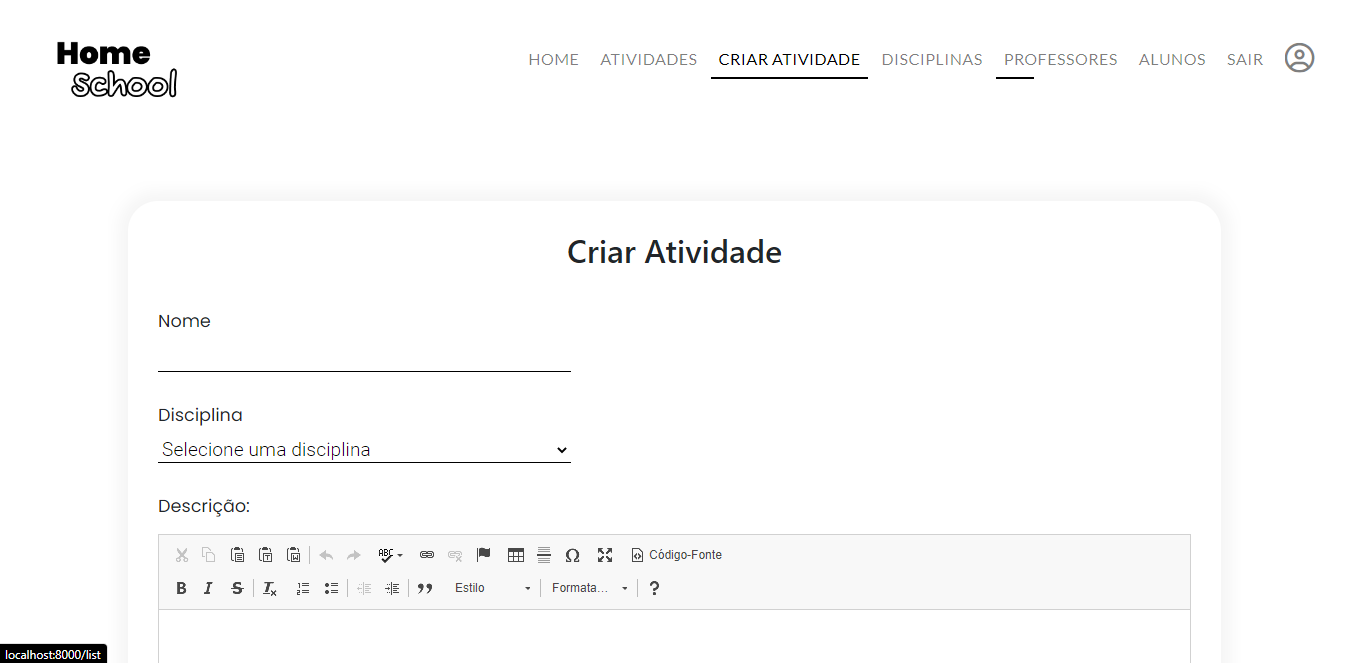Open the Disciplina selection dropdown

point(364,449)
